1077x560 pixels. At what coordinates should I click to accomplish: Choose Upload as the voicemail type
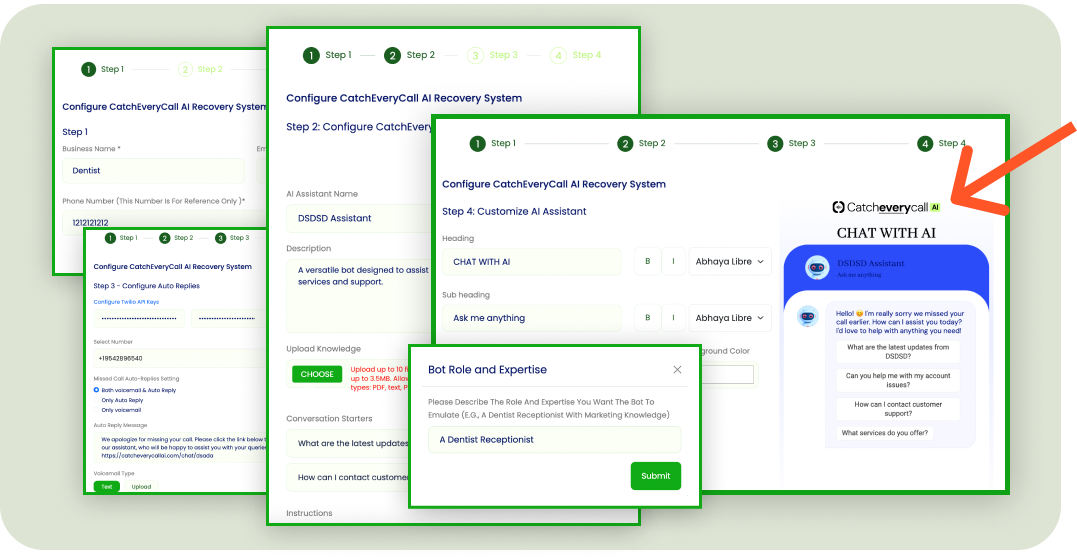point(141,486)
